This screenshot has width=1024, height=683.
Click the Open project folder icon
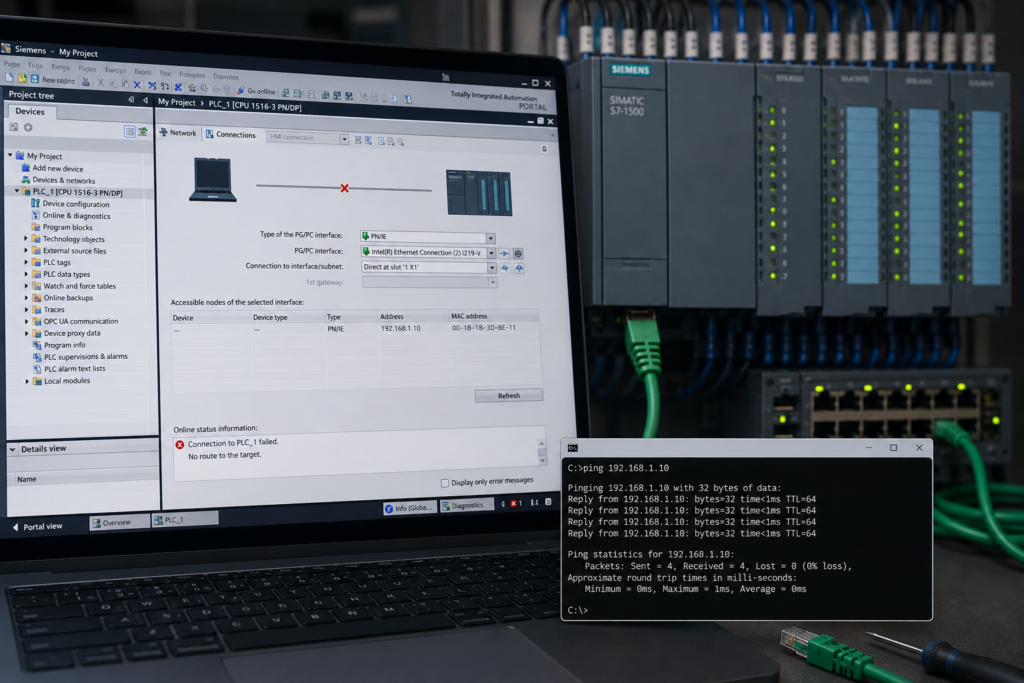pyautogui.click(x=22, y=78)
